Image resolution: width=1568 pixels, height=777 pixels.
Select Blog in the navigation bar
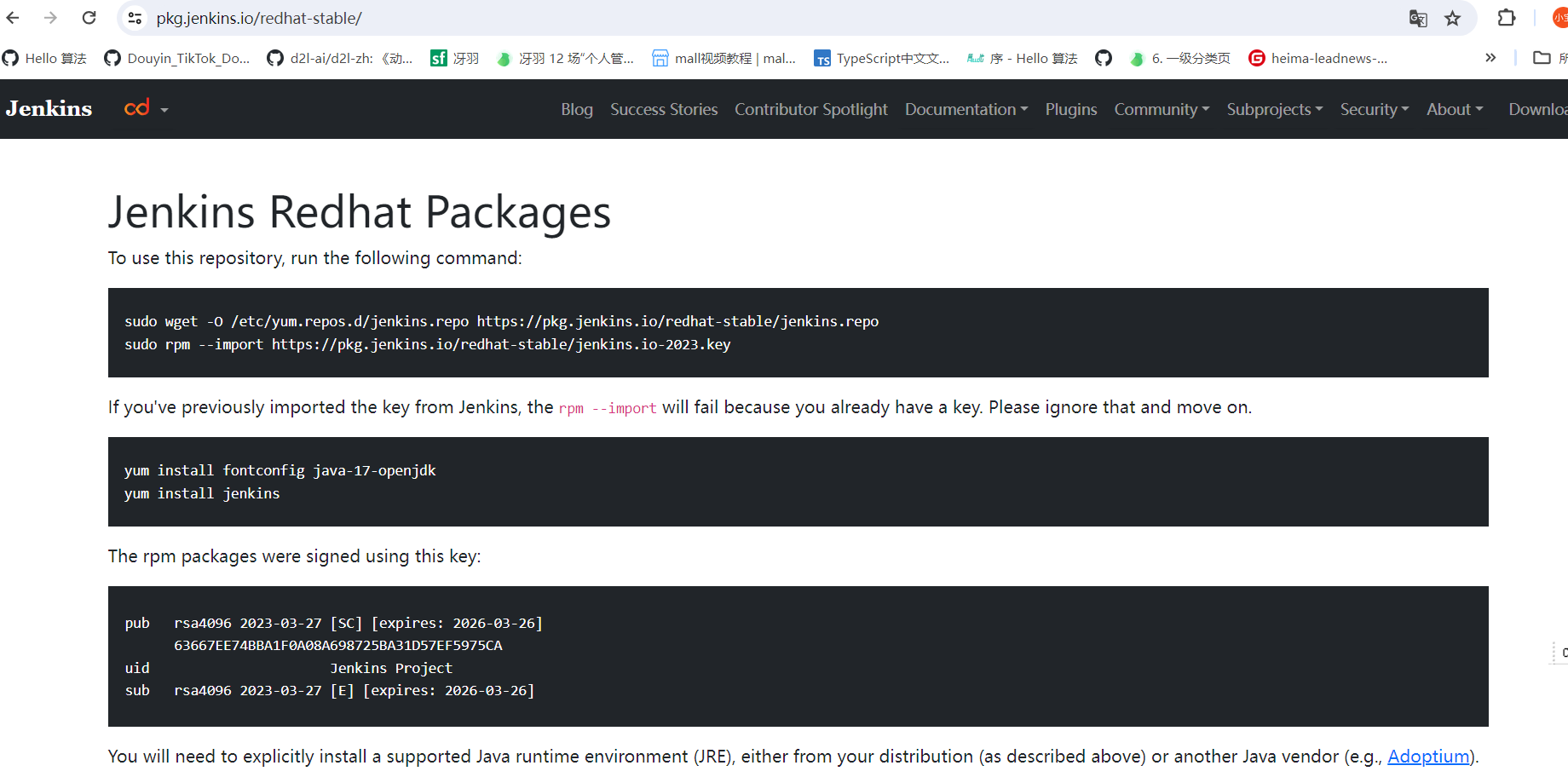(577, 109)
